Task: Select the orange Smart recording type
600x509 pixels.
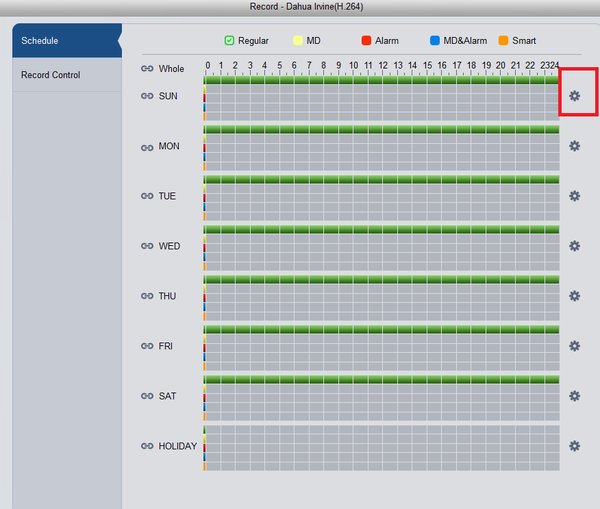Action: [503, 41]
